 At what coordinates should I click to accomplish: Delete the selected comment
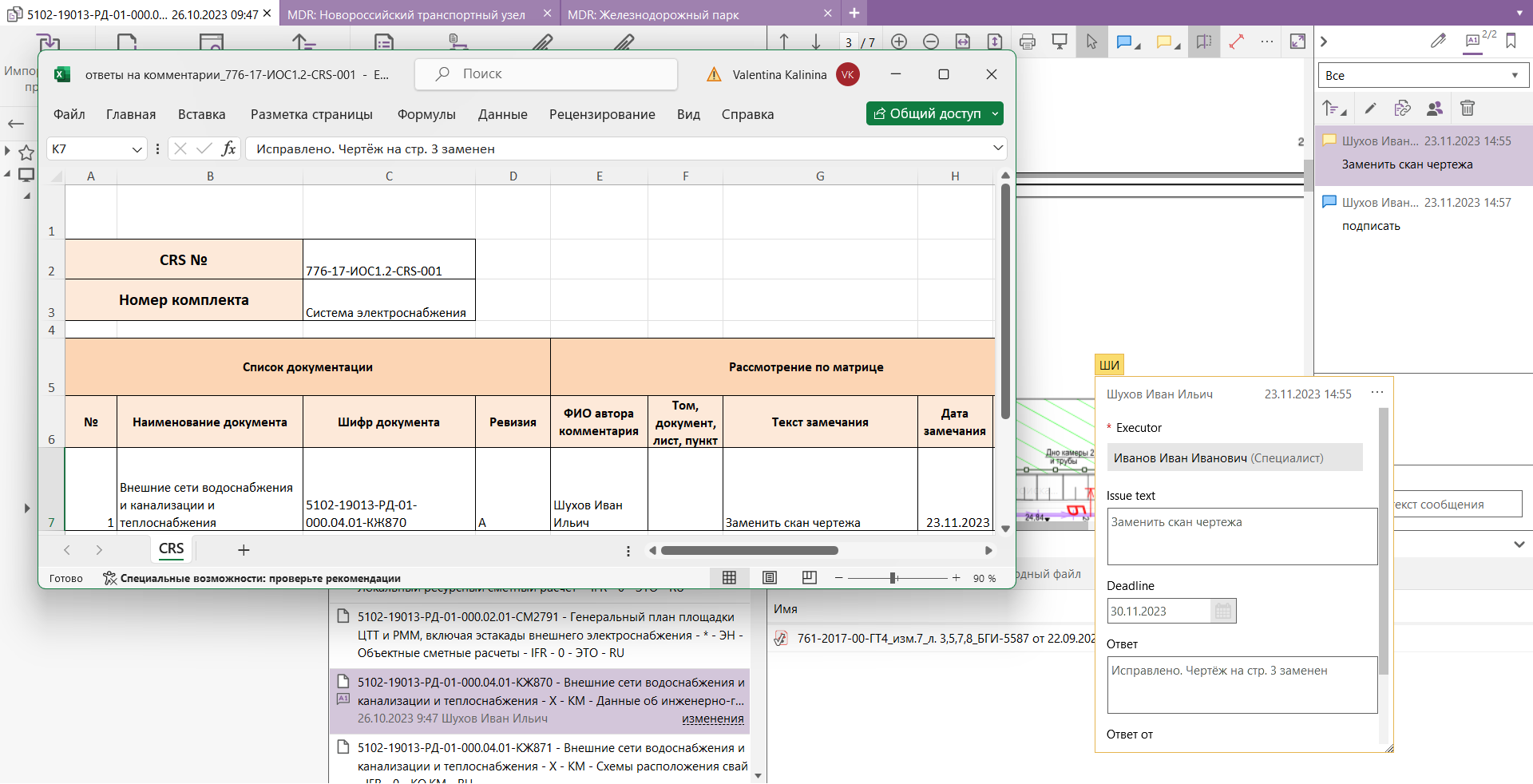1468,108
